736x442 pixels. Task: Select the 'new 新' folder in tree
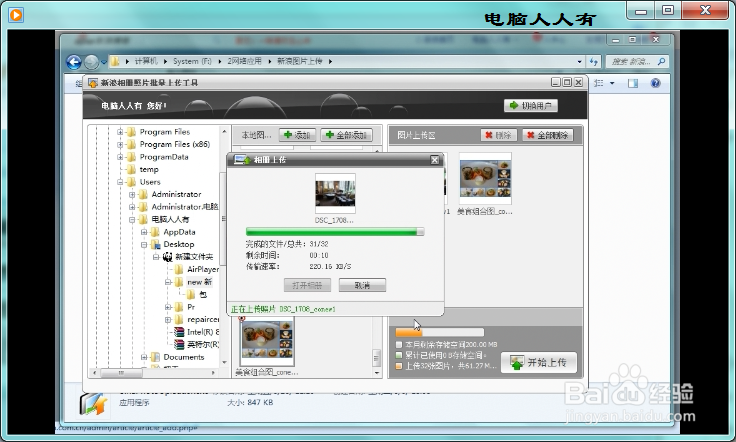pyautogui.click(x=199, y=282)
